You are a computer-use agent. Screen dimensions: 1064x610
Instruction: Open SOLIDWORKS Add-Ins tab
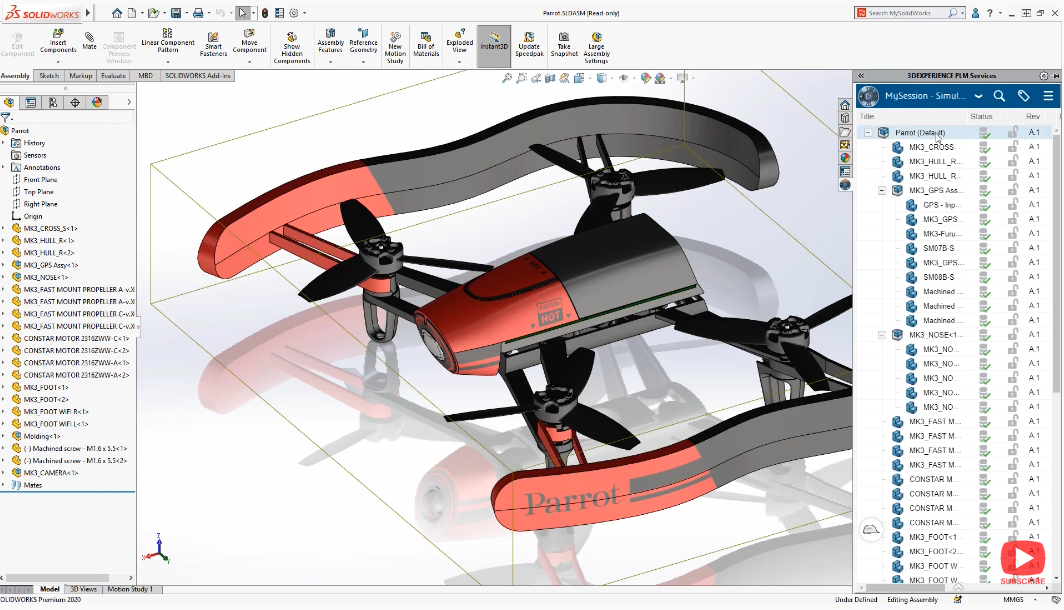click(197, 76)
